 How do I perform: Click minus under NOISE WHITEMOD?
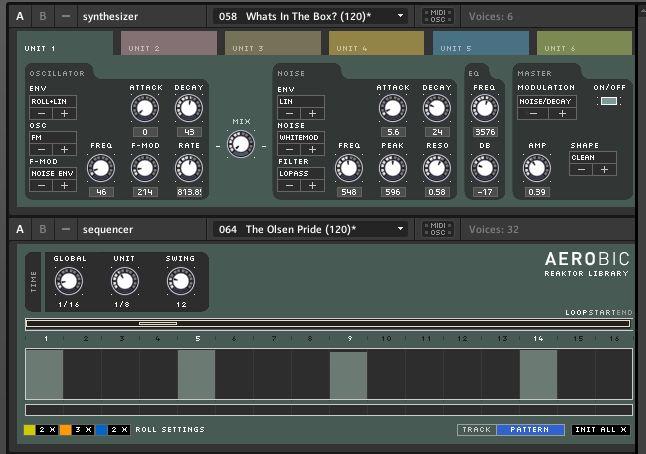coord(289,150)
